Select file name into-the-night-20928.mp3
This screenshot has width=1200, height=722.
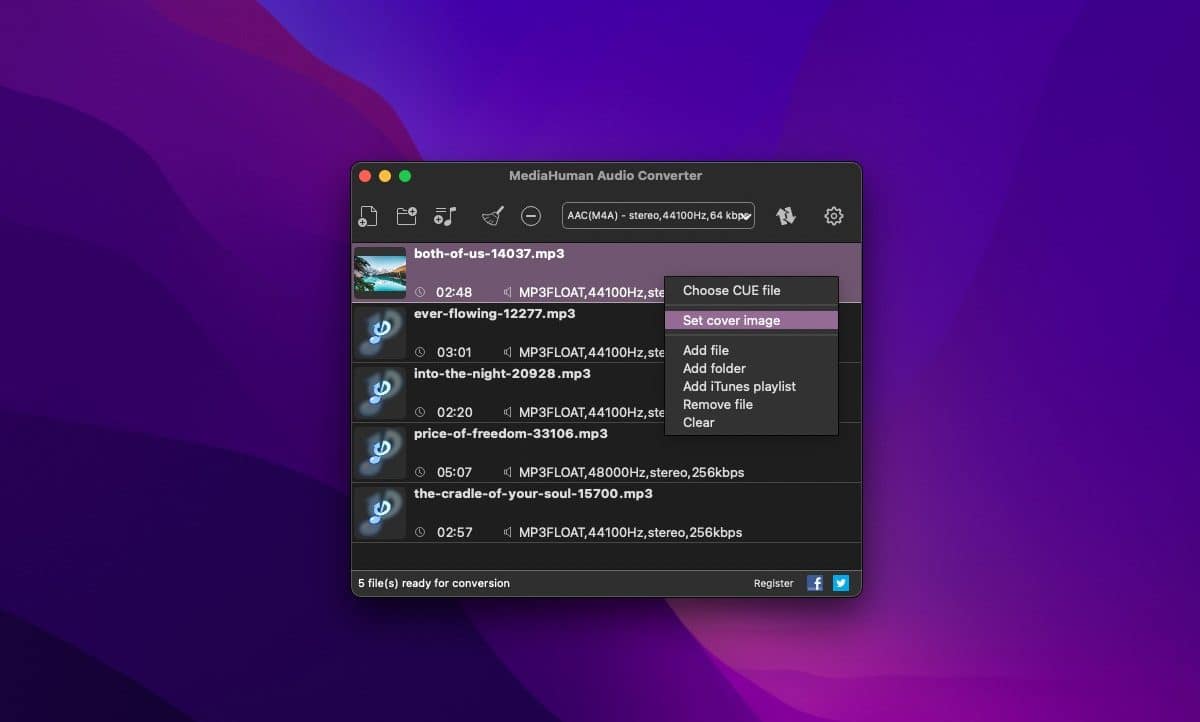pyautogui.click(x=502, y=374)
